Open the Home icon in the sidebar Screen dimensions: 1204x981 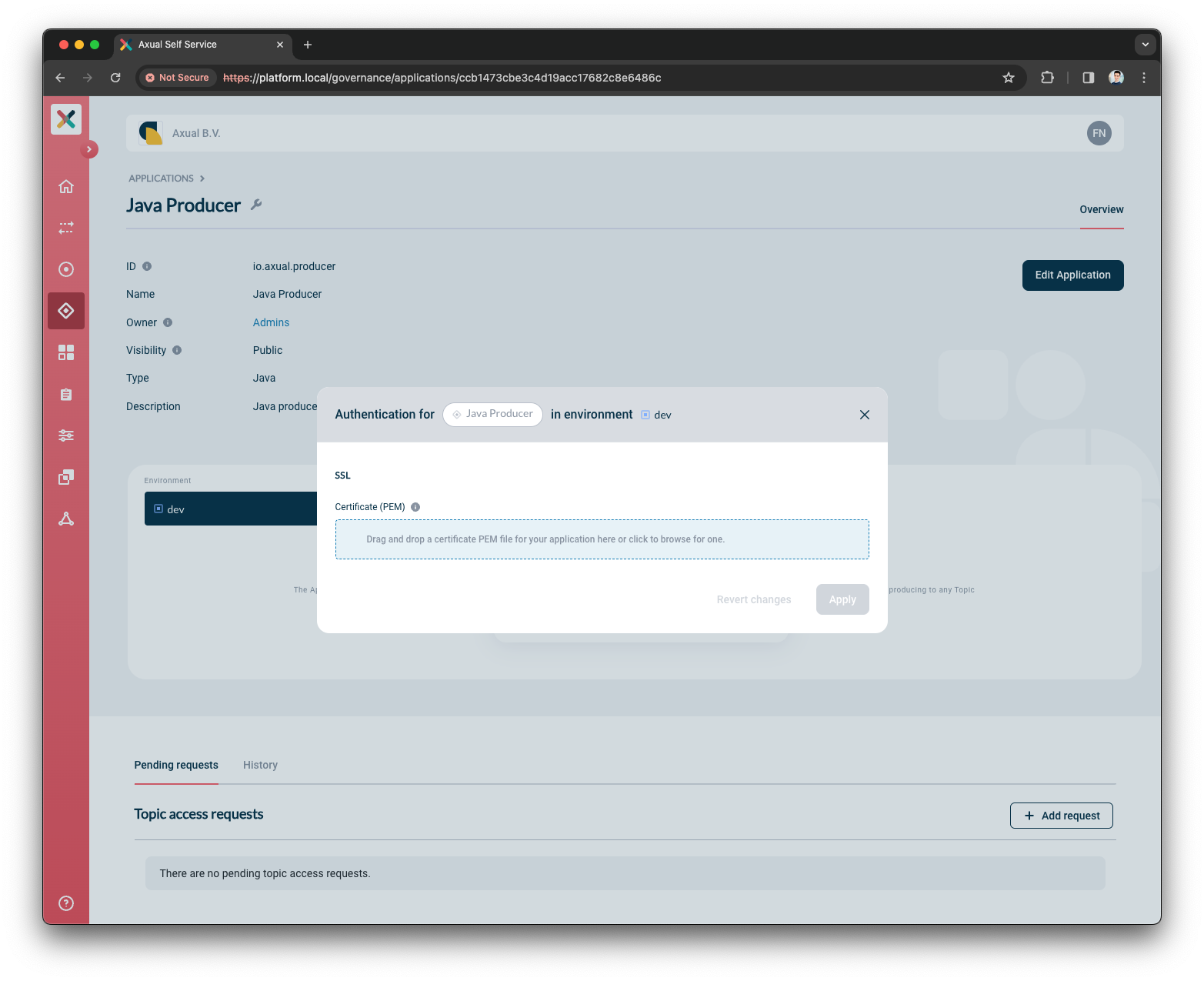coord(66,186)
